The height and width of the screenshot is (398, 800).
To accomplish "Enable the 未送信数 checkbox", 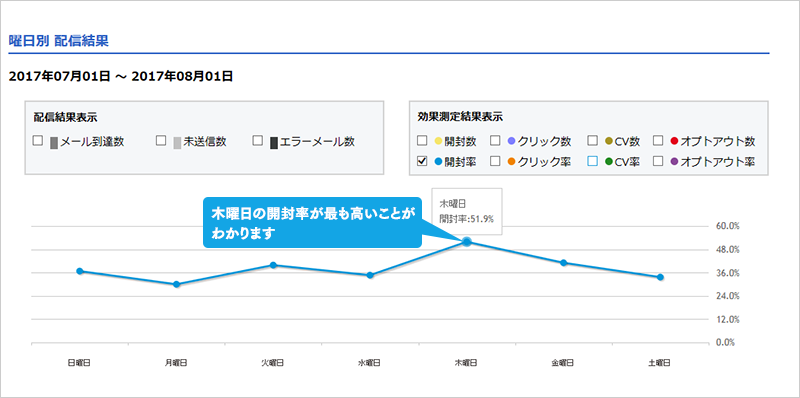I will (161, 140).
